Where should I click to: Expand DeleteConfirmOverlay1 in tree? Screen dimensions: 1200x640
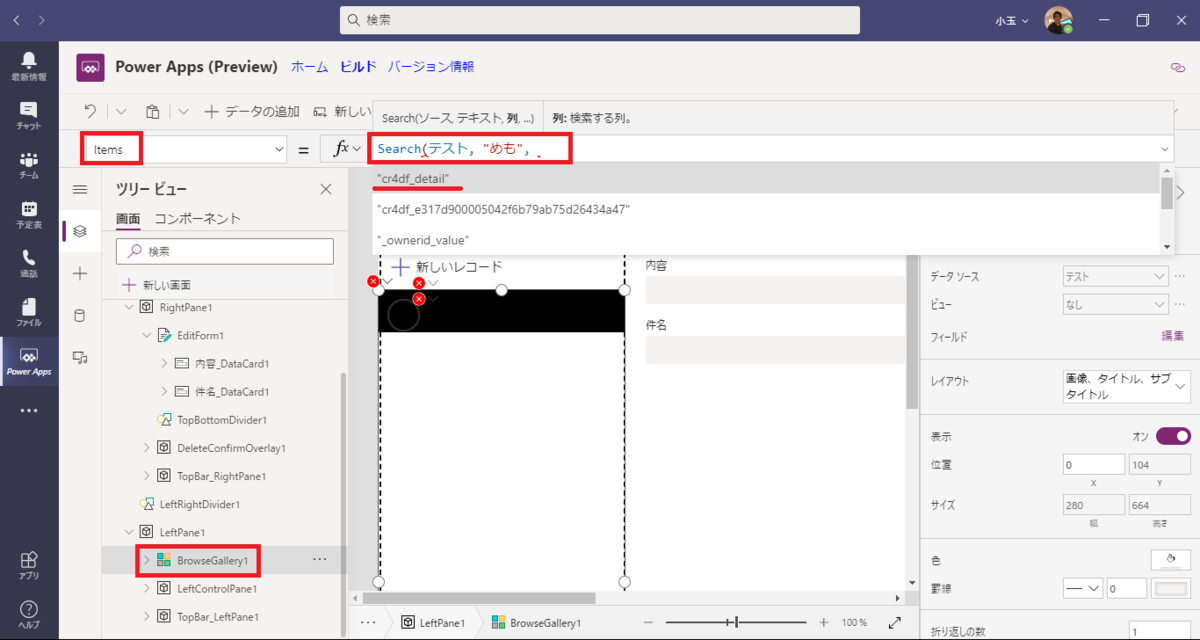click(147, 447)
